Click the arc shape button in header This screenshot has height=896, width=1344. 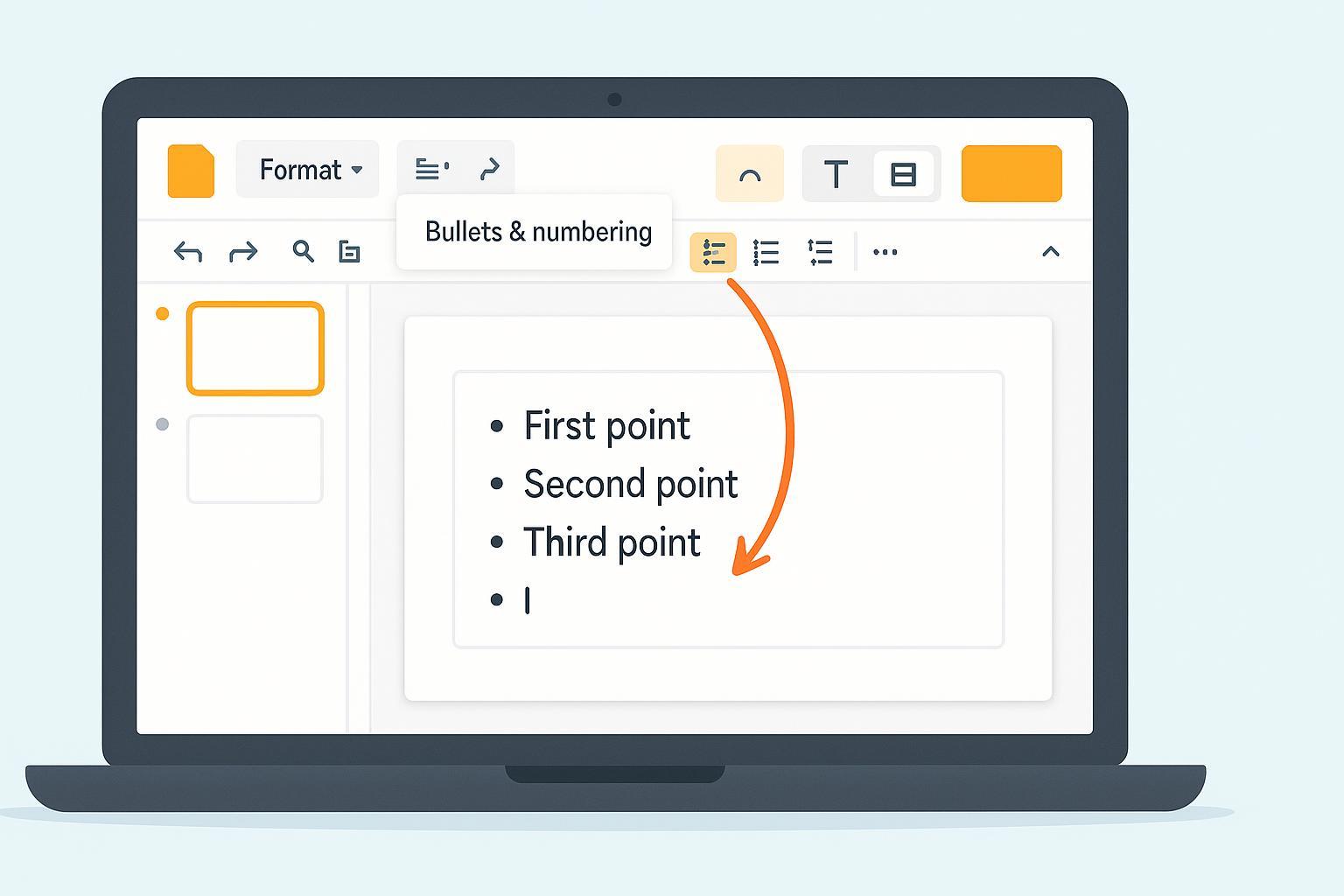coord(750,174)
